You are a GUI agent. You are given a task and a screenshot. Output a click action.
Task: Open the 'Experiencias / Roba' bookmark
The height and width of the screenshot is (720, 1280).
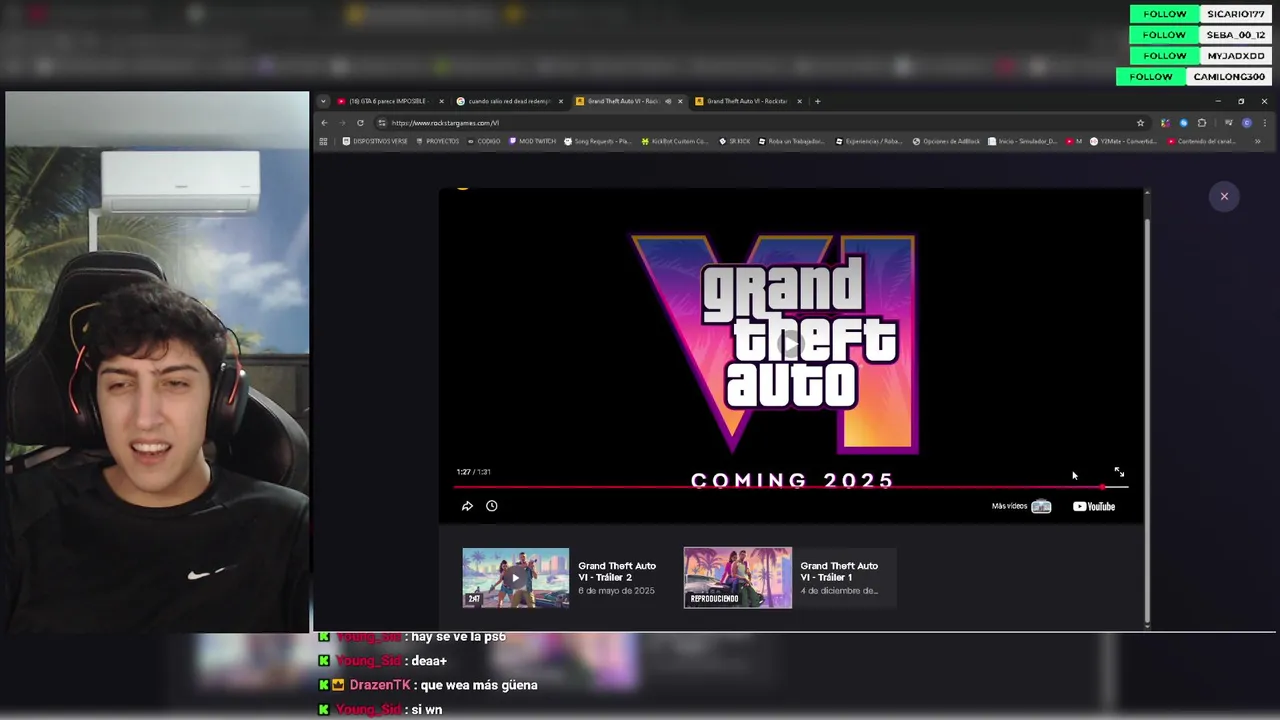[x=870, y=141]
